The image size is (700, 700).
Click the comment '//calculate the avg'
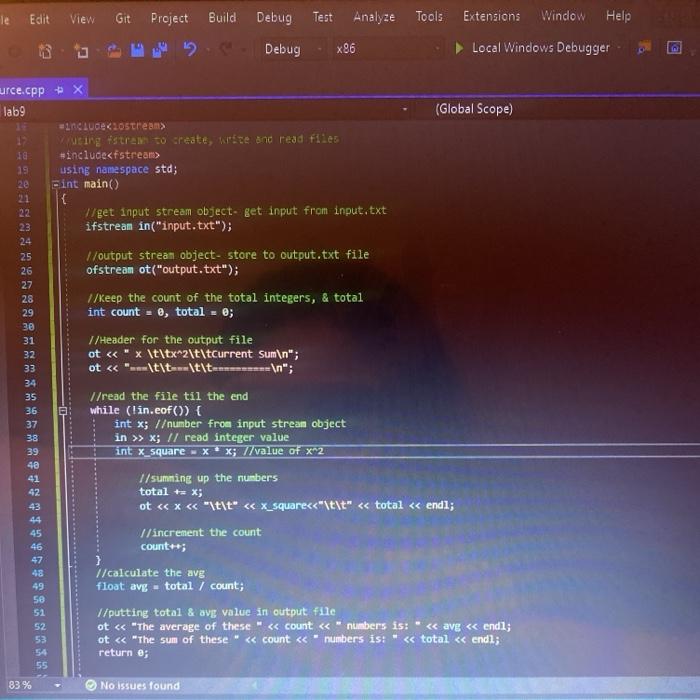click(150, 573)
